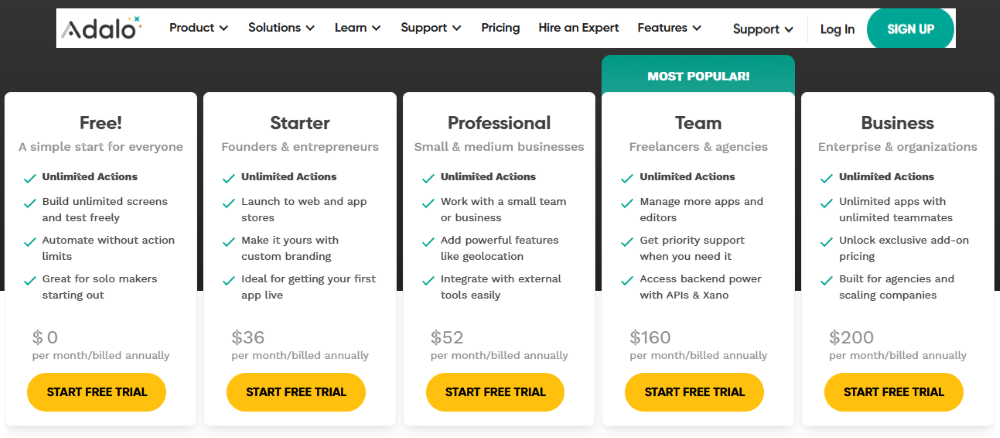
Task: Click checkmark next to Access backend power
Action: 627,281
